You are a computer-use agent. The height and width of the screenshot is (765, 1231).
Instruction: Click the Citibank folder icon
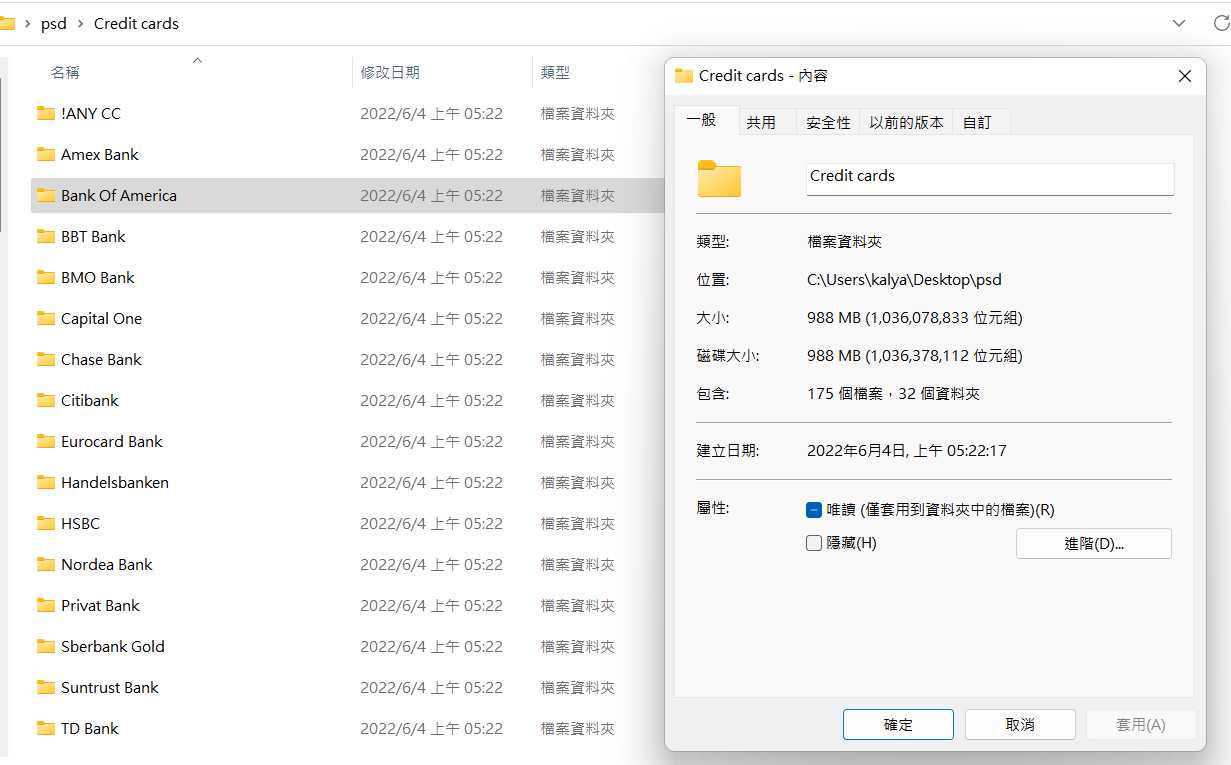(x=45, y=400)
